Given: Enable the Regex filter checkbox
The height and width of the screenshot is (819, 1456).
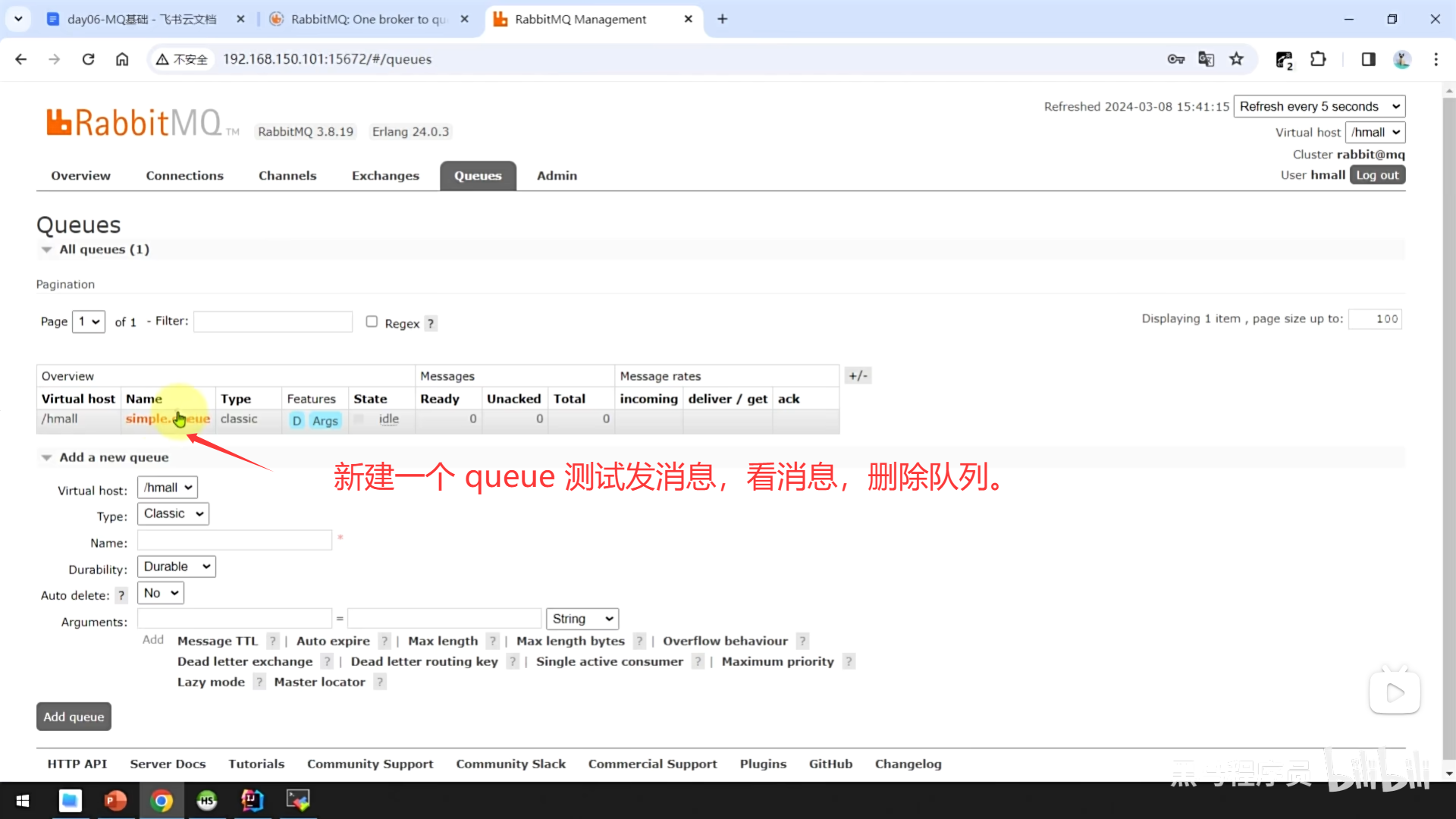Looking at the screenshot, I should (372, 322).
